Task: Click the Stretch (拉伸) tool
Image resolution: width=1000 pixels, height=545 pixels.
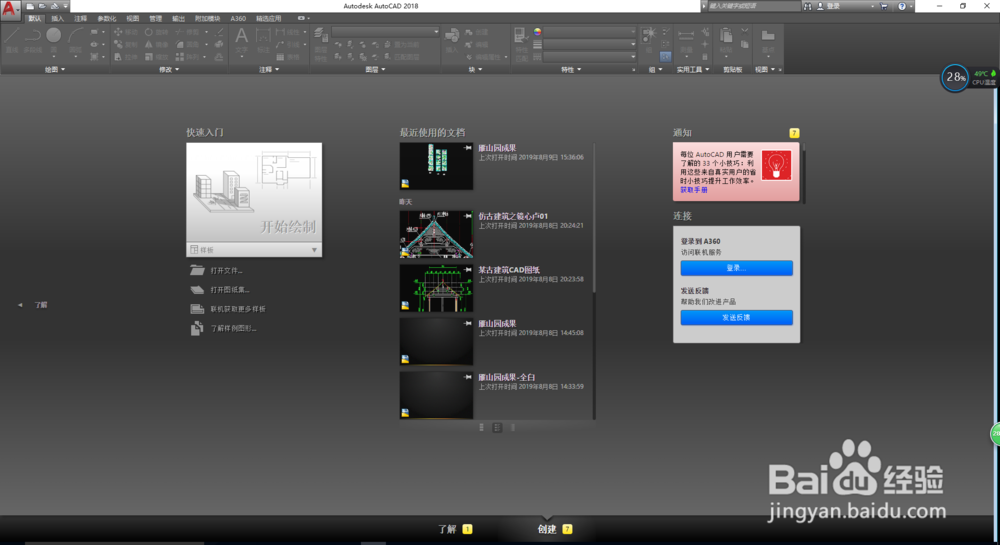Action: 126,57
